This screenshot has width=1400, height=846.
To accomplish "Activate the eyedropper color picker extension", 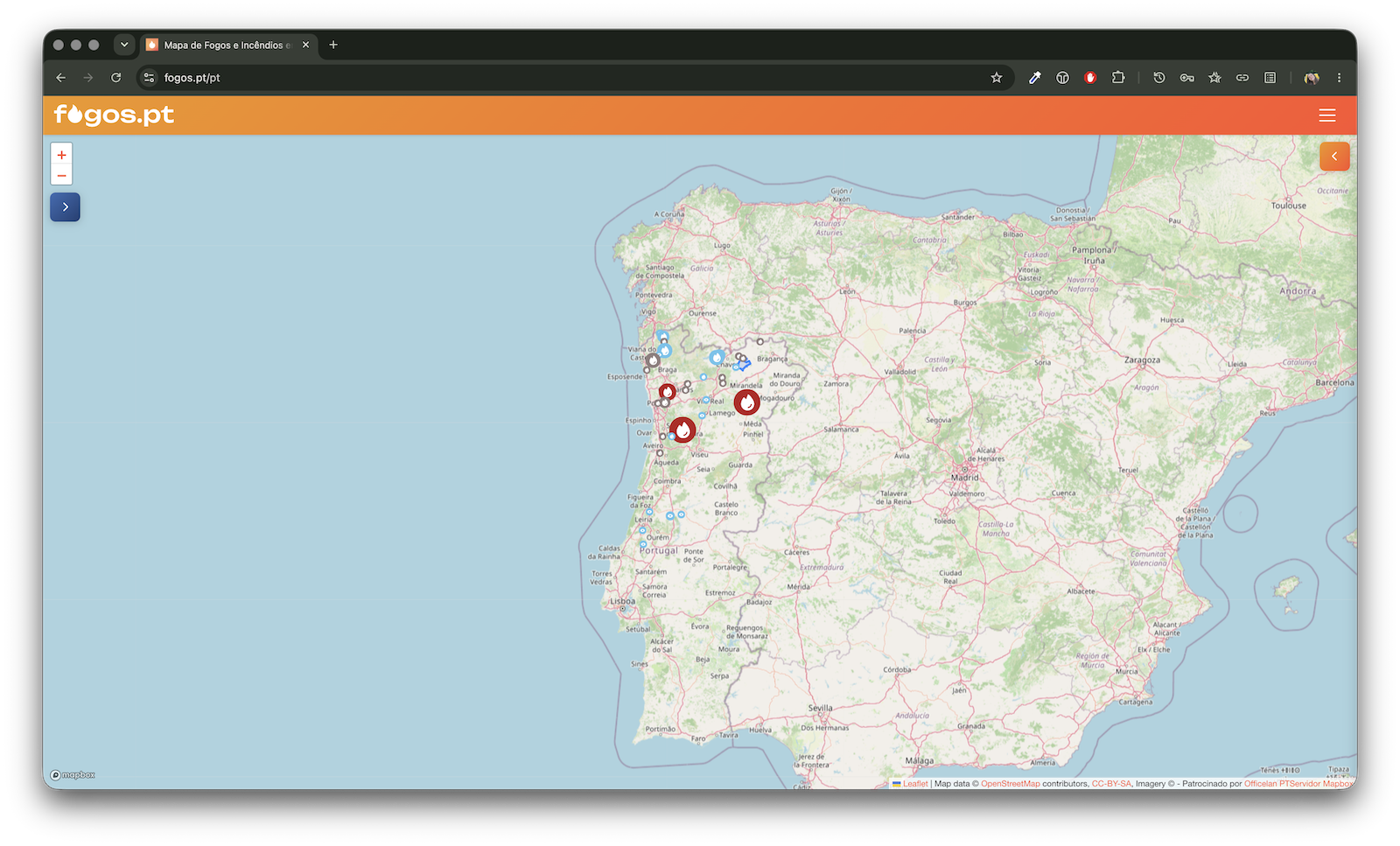I will 1035,78.
